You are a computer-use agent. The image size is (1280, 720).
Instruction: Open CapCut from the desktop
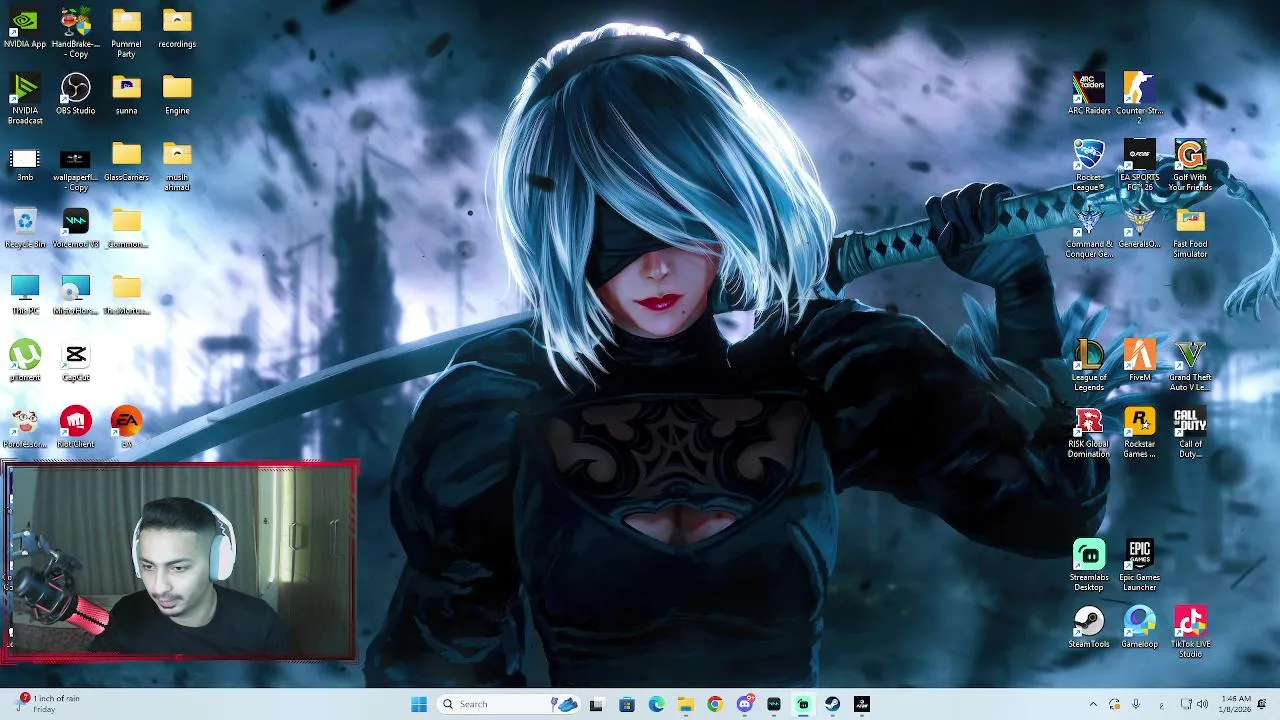(x=75, y=362)
